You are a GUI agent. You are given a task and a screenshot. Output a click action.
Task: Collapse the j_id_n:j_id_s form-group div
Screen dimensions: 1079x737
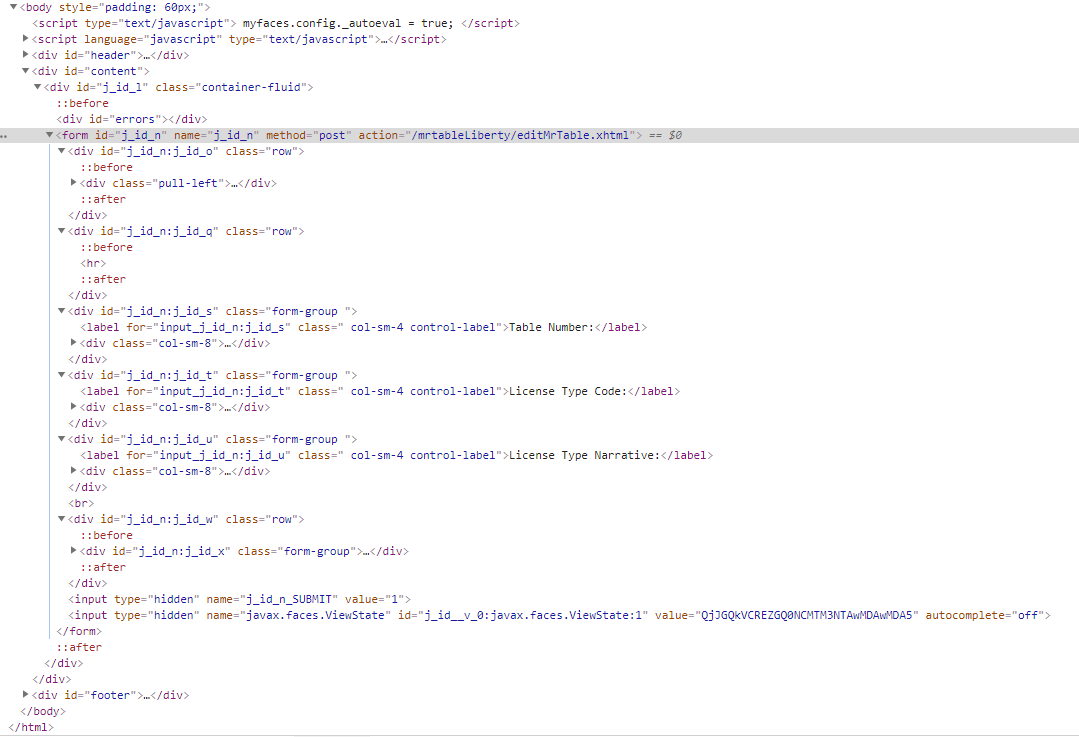click(61, 311)
